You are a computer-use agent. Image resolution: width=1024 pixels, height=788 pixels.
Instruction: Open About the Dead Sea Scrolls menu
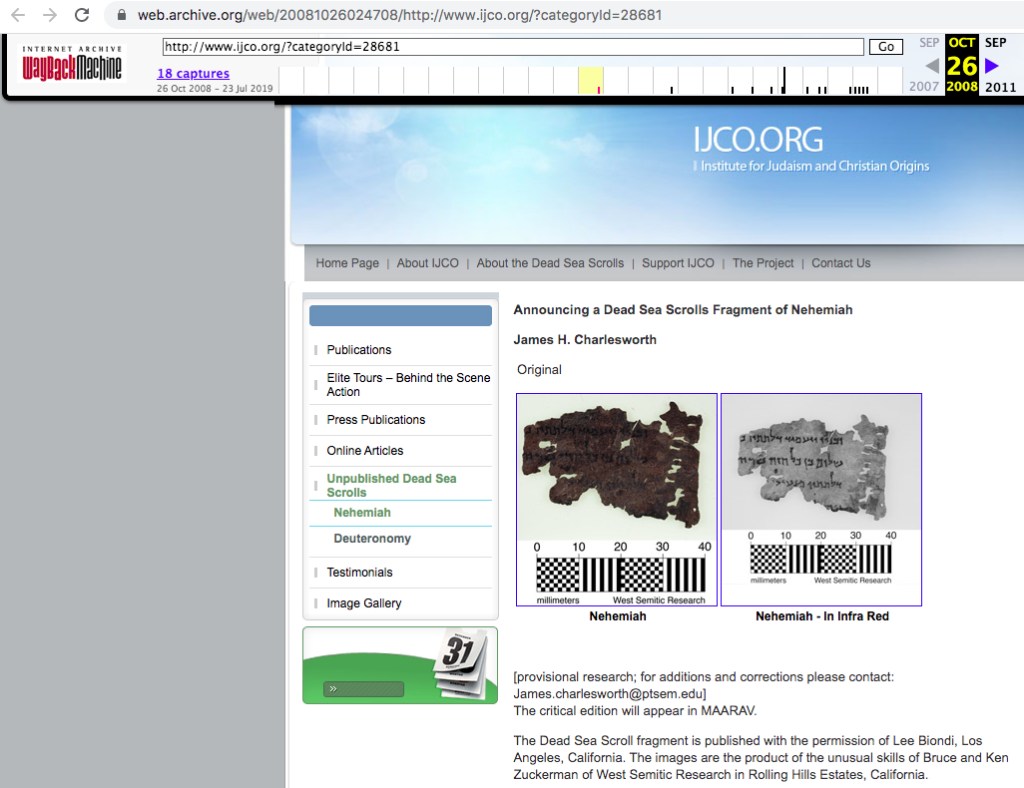[x=550, y=263]
